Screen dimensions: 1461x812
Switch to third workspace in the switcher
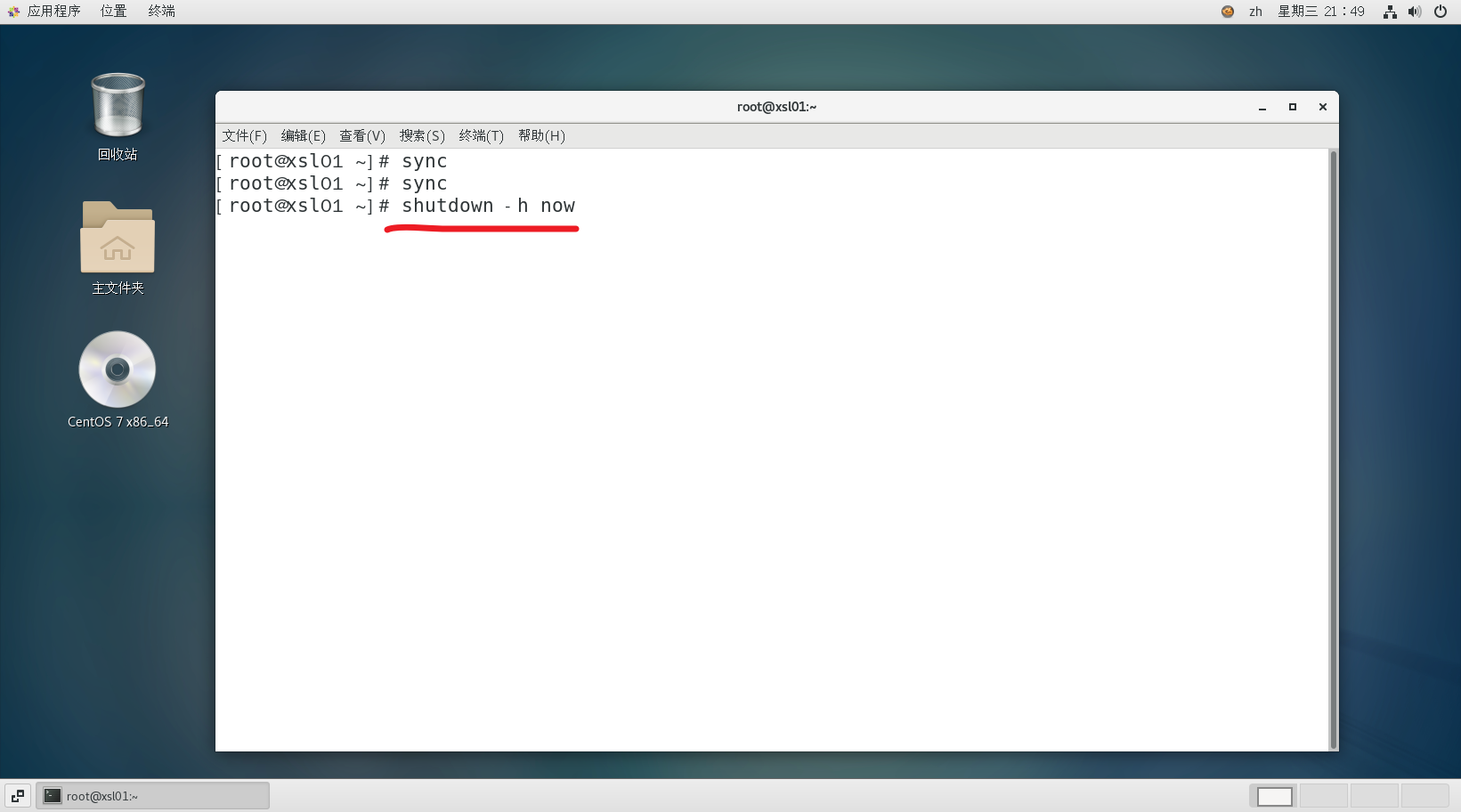(1375, 796)
